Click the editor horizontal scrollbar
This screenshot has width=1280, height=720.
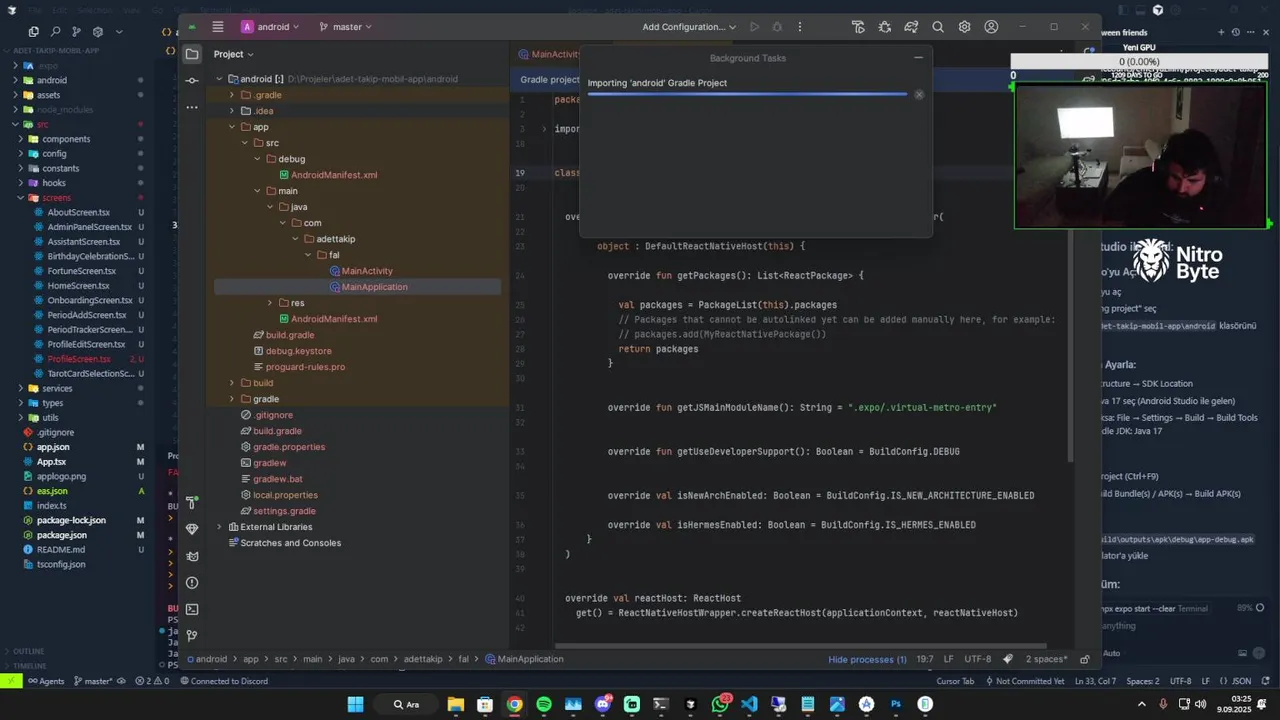[x=800, y=646]
